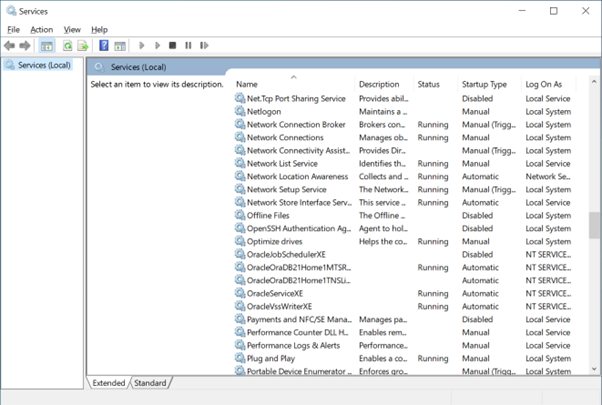This screenshot has height=405, width=602.
Task: Click the Forward arrow in toolbar
Action: click(24, 46)
